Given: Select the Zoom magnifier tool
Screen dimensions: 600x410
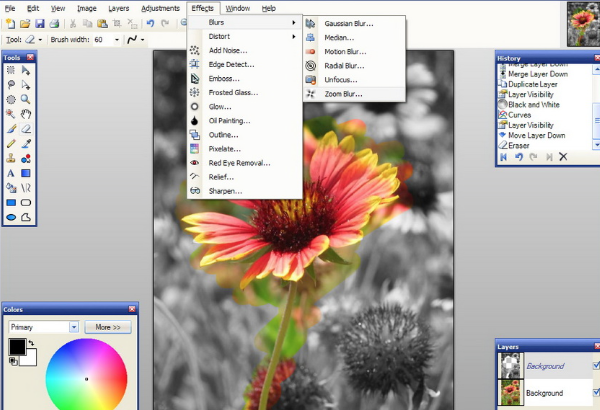Looking at the screenshot, I should click(26, 100).
